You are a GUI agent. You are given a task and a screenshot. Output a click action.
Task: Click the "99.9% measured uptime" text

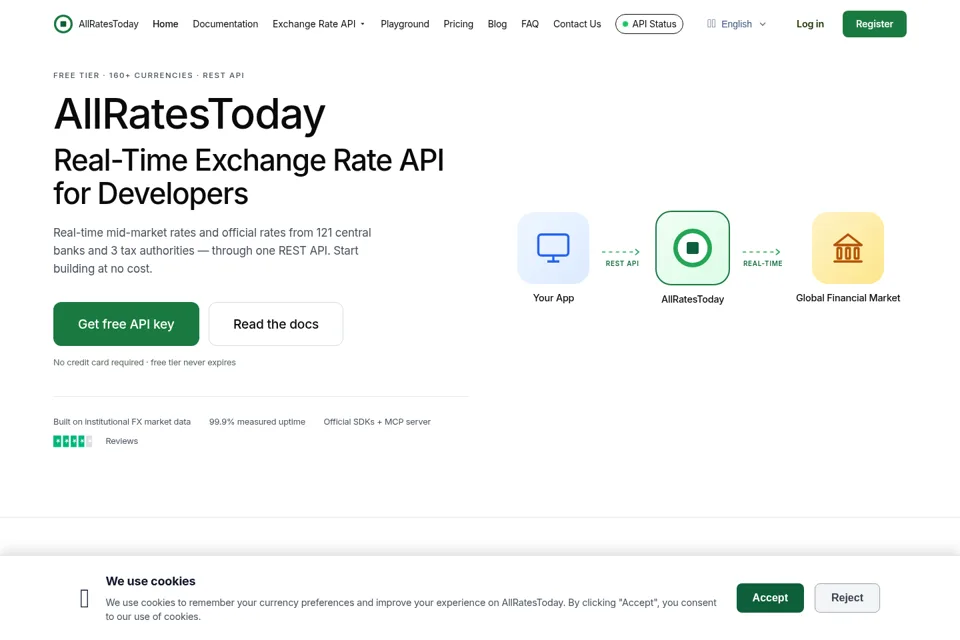tap(257, 422)
